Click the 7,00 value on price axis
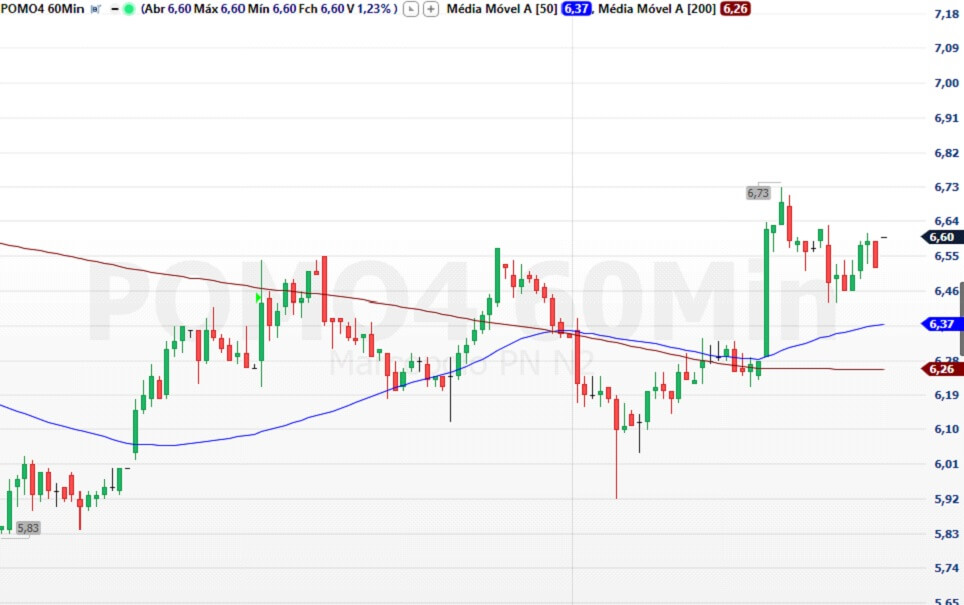Viewport: 964px width, 605px height. coord(945,83)
